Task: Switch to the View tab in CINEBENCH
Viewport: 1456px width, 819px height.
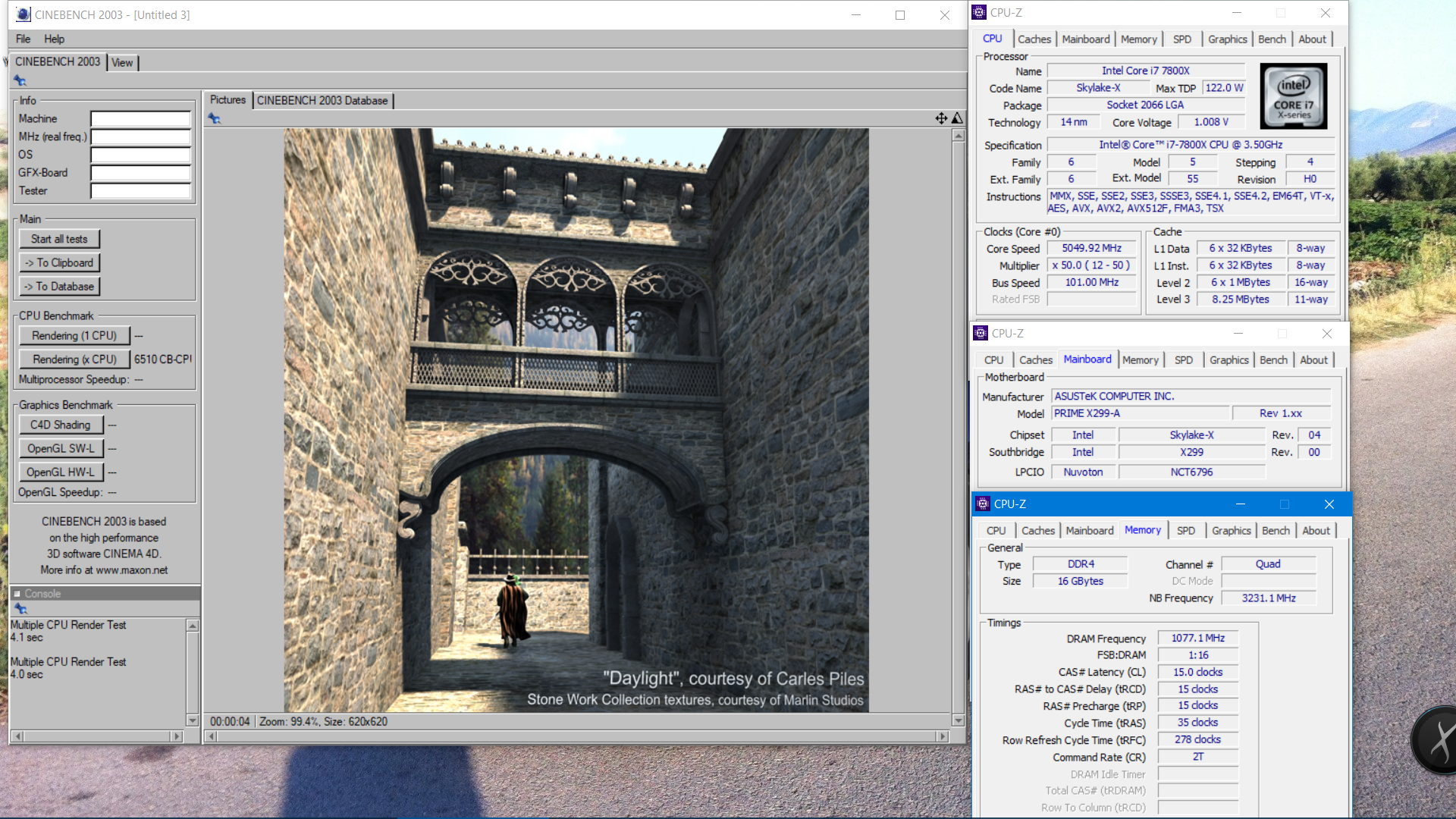Action: coord(122,63)
